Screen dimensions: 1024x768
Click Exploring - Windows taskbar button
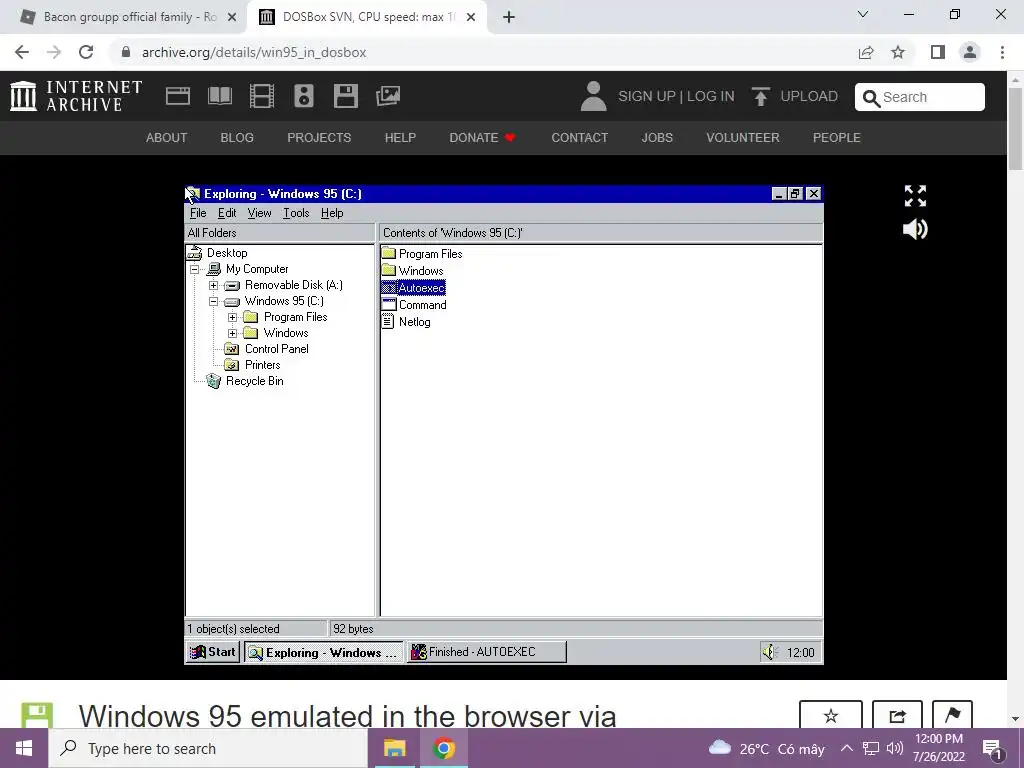pos(324,652)
